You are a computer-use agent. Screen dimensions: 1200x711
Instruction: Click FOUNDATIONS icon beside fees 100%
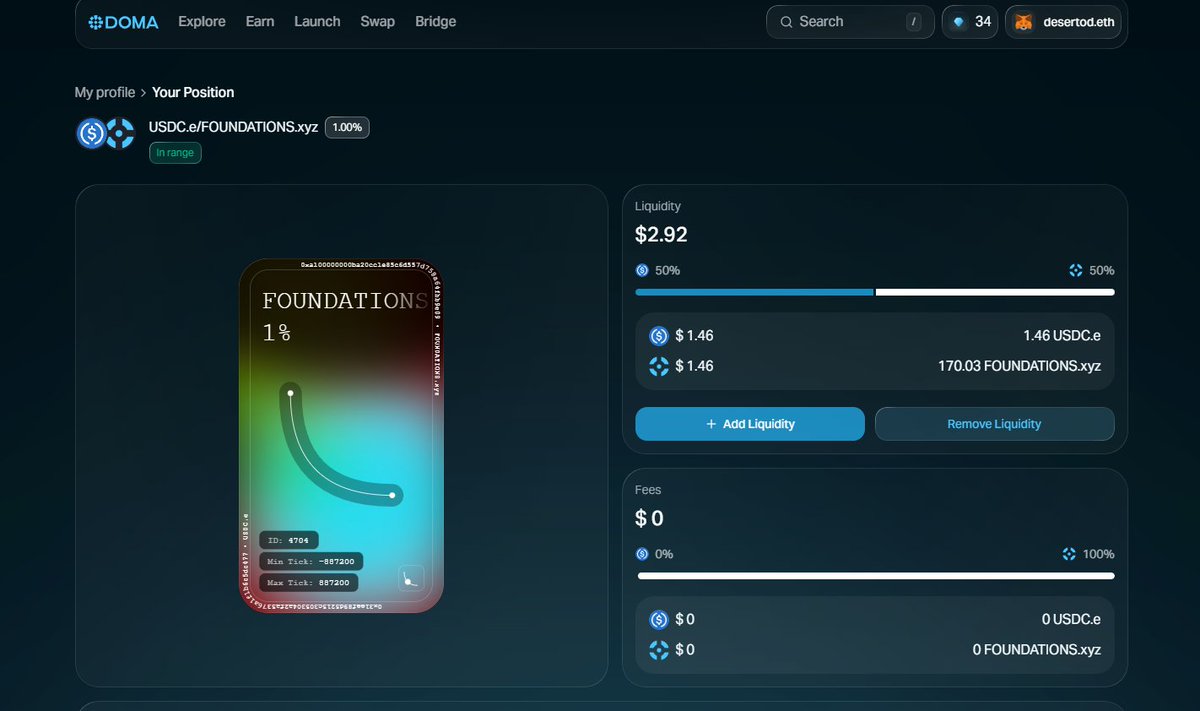(x=1070, y=554)
